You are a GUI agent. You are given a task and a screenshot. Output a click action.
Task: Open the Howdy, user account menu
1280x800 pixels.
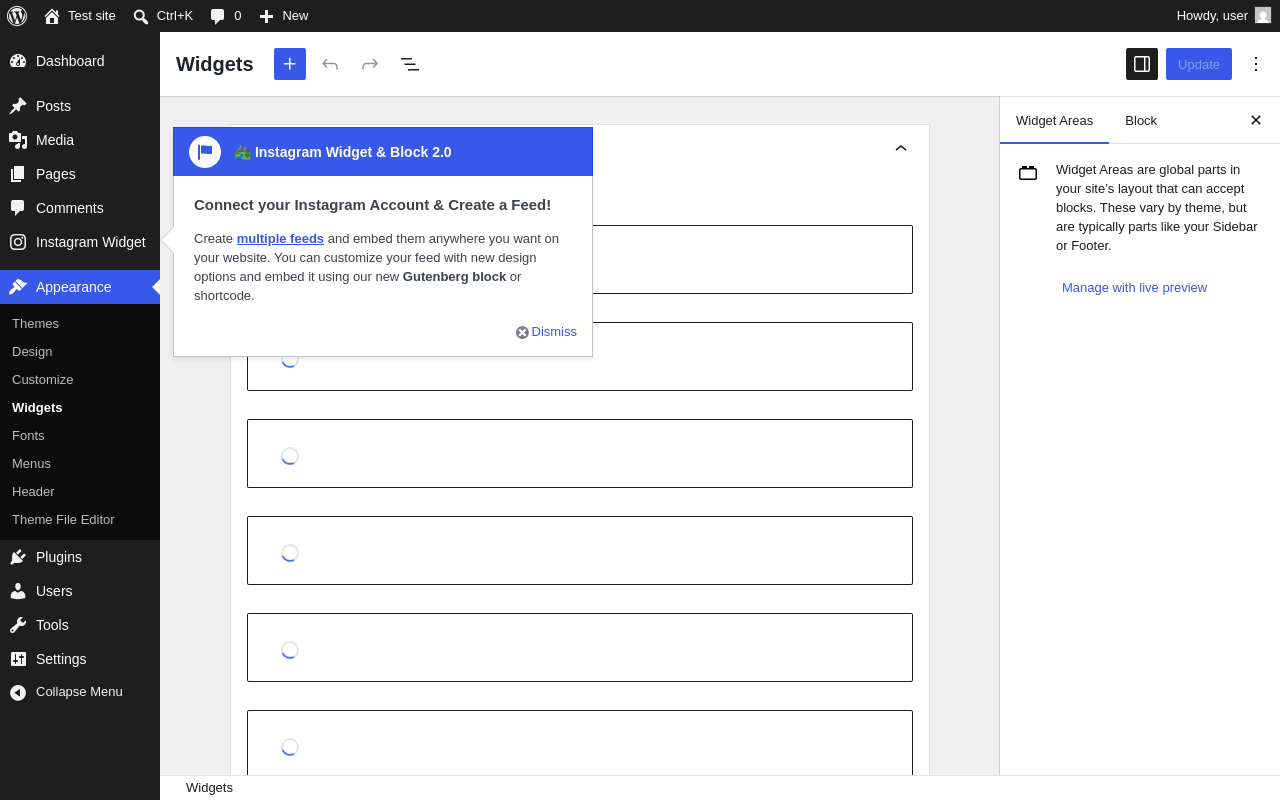1224,16
